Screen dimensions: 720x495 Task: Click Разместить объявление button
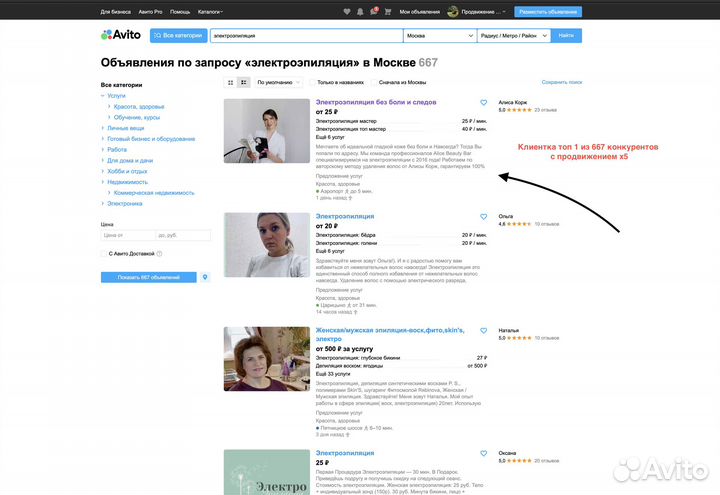(548, 12)
